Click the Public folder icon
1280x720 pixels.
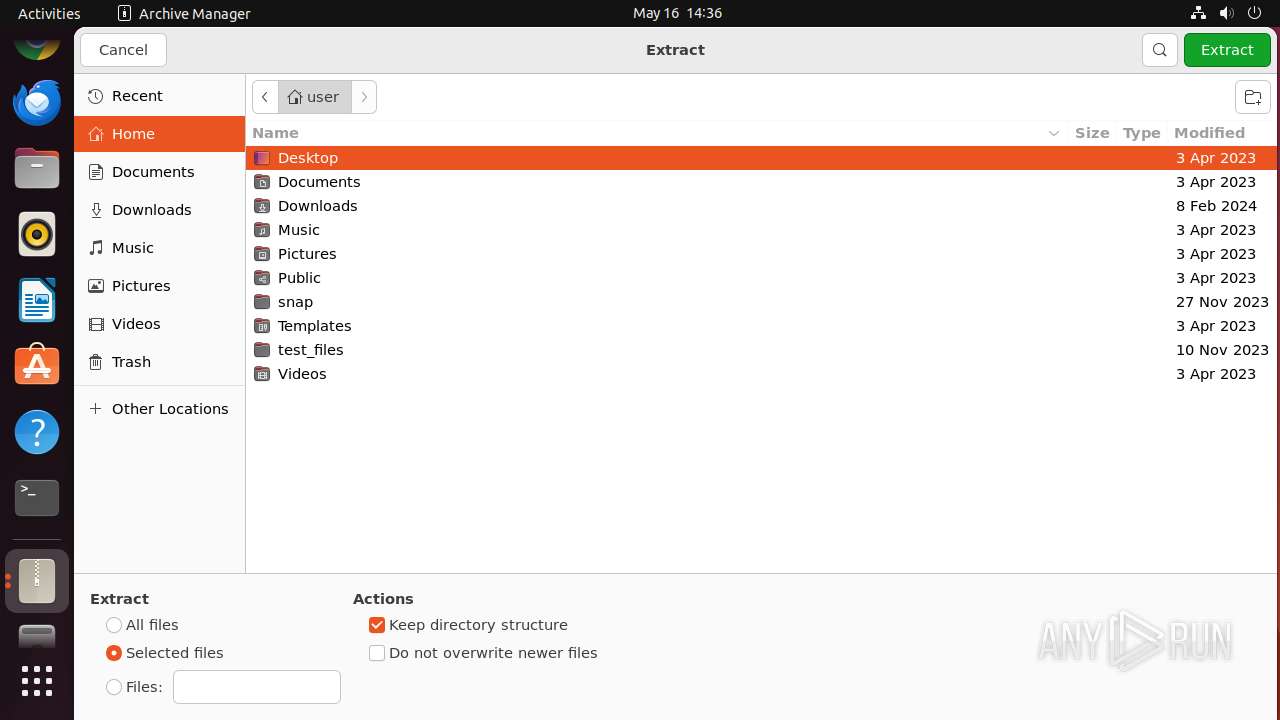click(262, 278)
